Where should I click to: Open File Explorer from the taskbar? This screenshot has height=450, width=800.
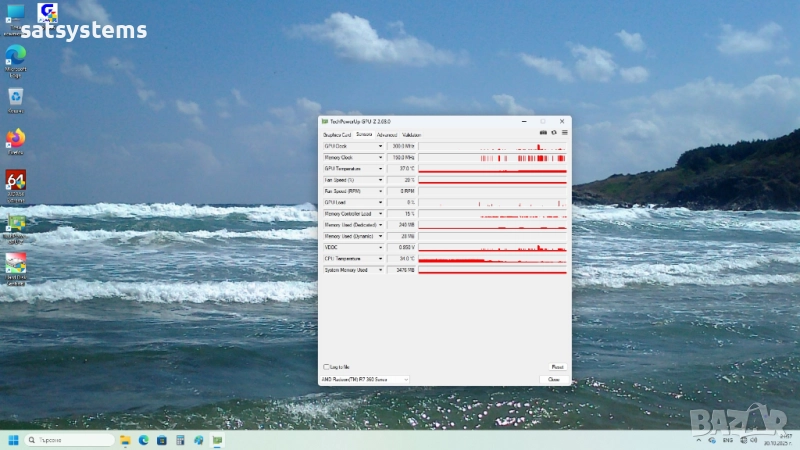125,440
